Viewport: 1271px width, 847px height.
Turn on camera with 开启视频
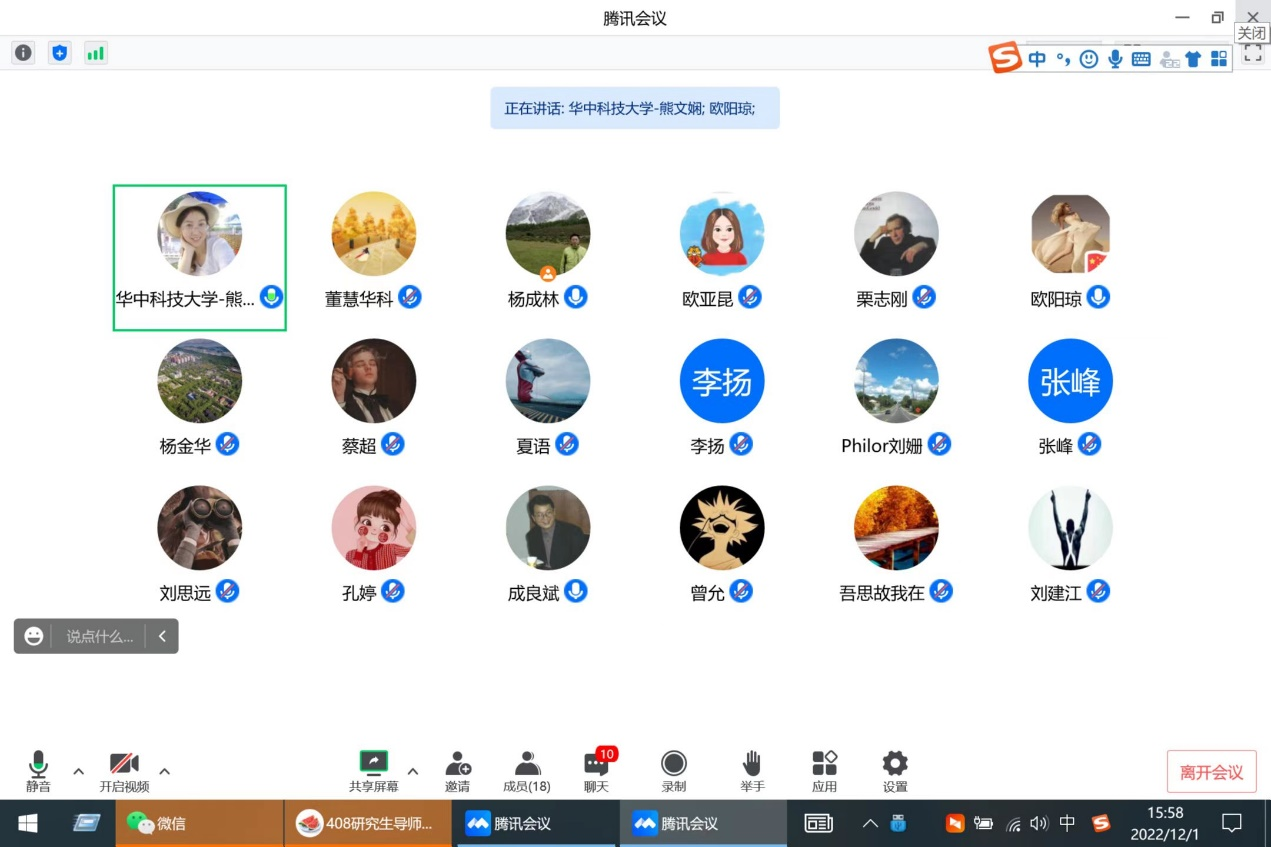click(124, 771)
